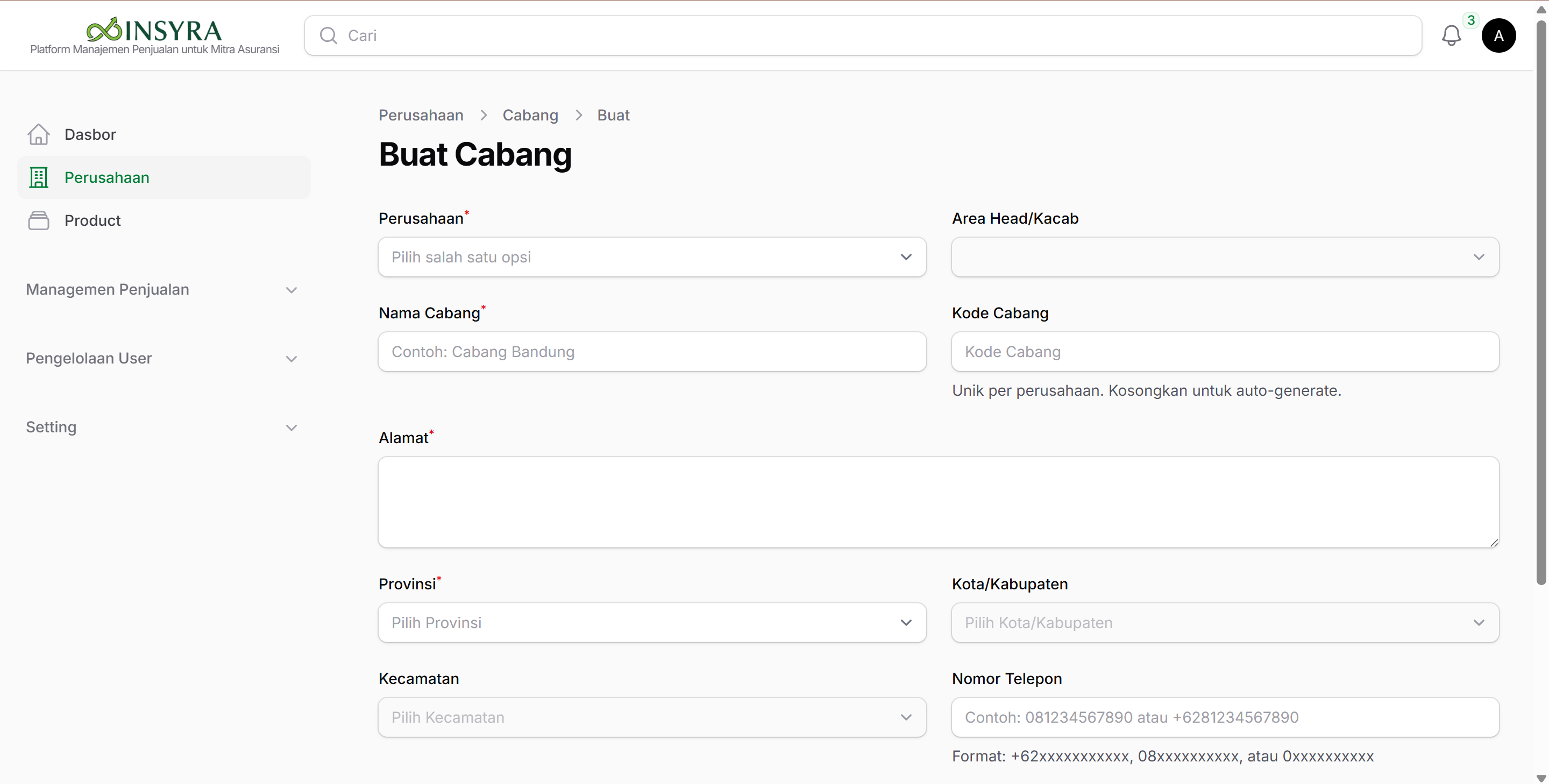The height and width of the screenshot is (784, 1549).
Task: Click the page vertical scrollbar thumb
Action: coord(1541,302)
